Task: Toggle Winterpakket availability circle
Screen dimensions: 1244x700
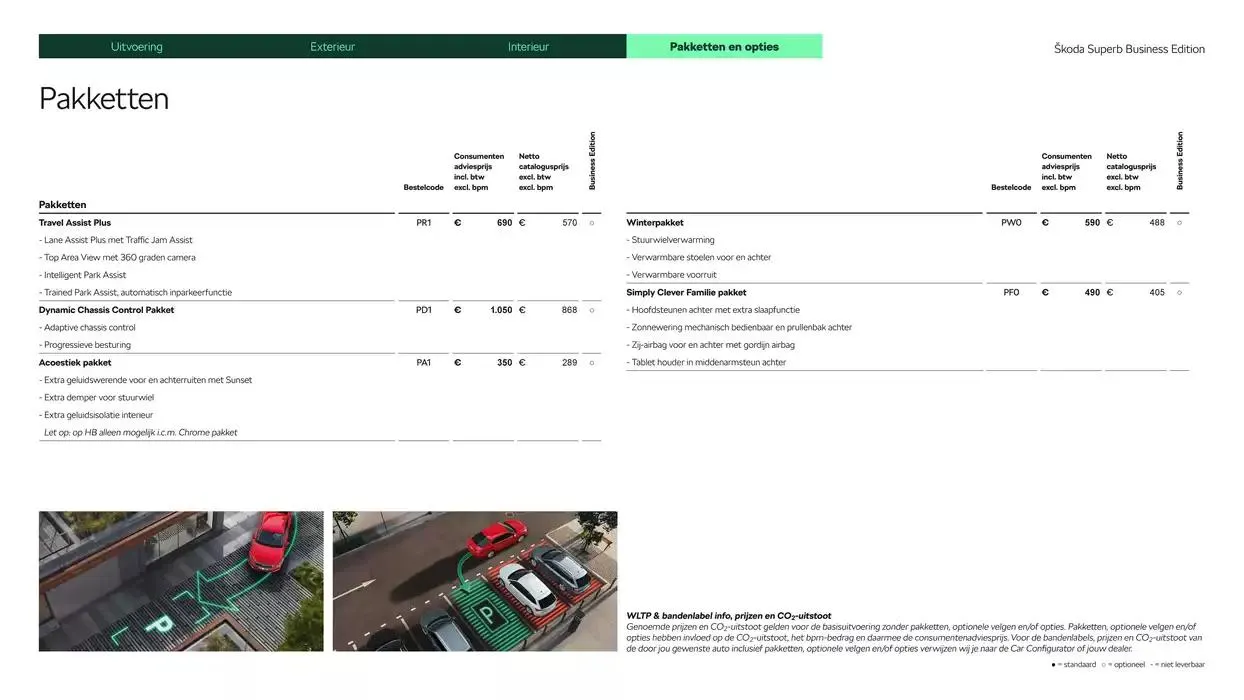Action: (1179, 222)
